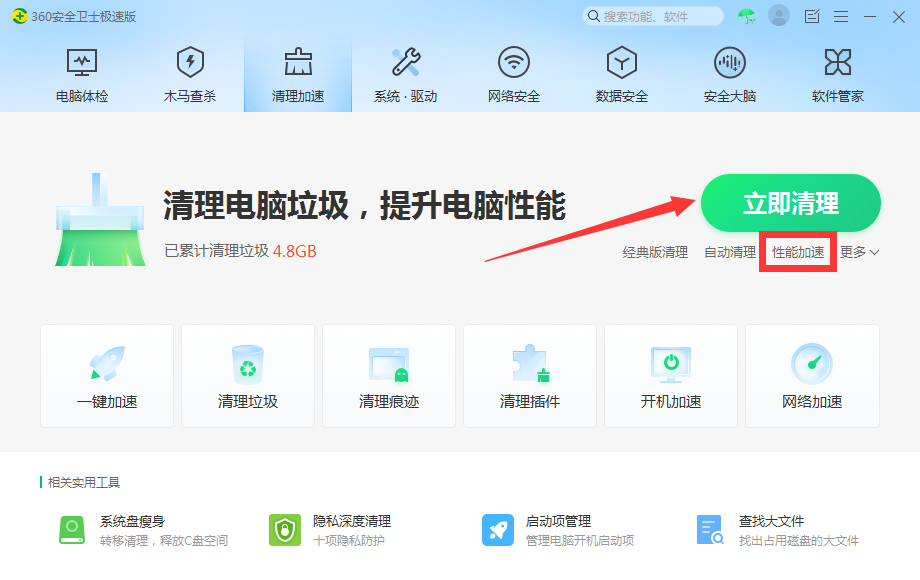Screen dimensions: 920x580
Task: Open 清理插件 puzzle card
Action: coord(530,376)
